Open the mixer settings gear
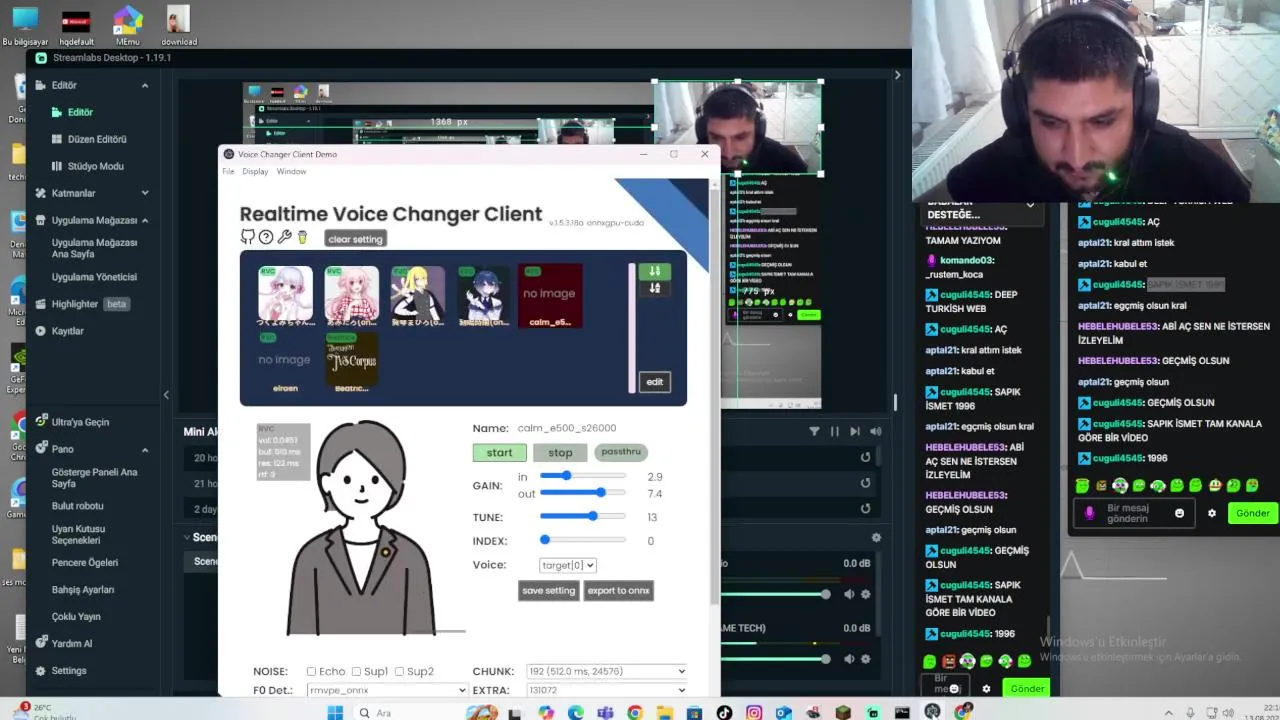 pyautogui.click(x=876, y=537)
